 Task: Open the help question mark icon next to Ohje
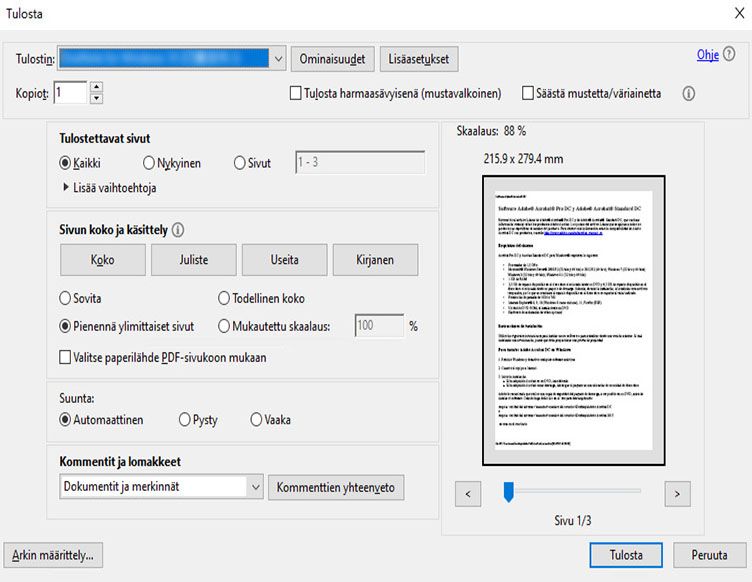[728, 54]
